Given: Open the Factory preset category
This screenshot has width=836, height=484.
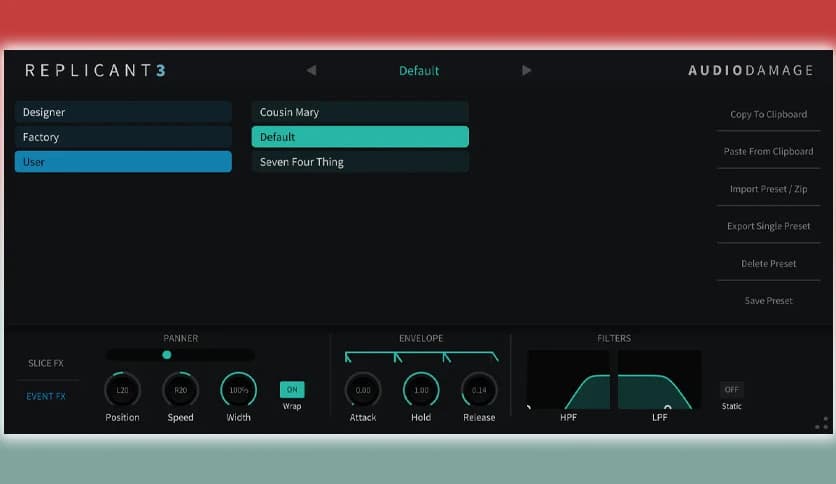Looking at the screenshot, I should (x=123, y=137).
